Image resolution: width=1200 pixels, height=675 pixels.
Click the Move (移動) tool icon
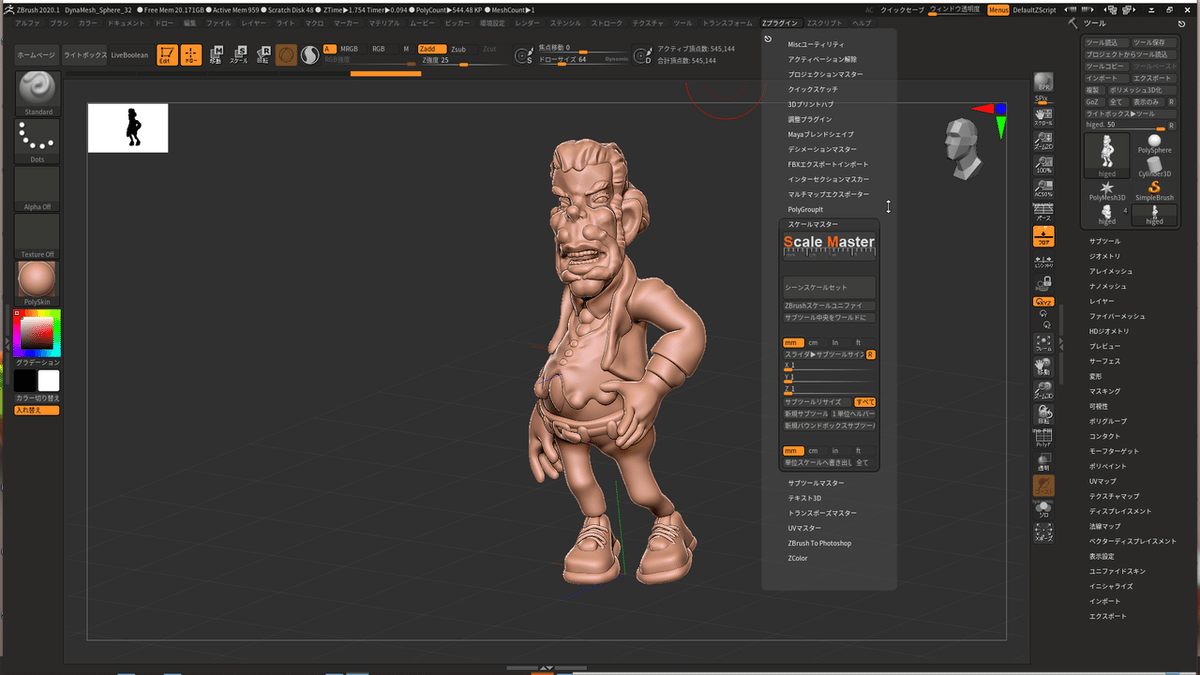click(x=216, y=54)
